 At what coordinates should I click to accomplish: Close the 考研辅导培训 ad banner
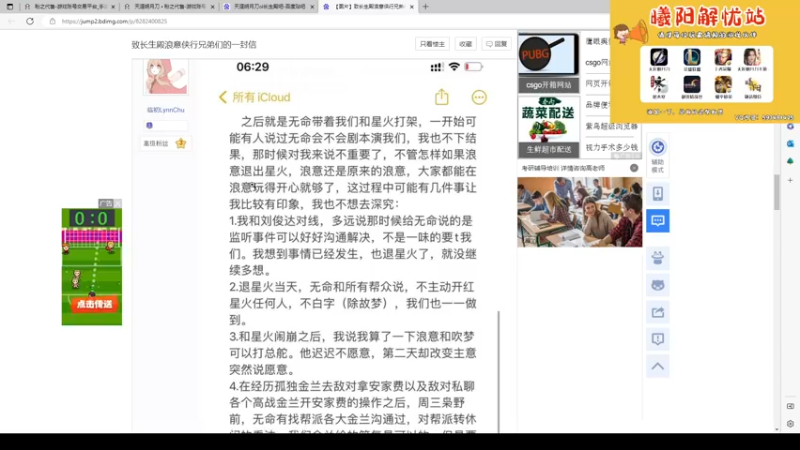(634, 168)
